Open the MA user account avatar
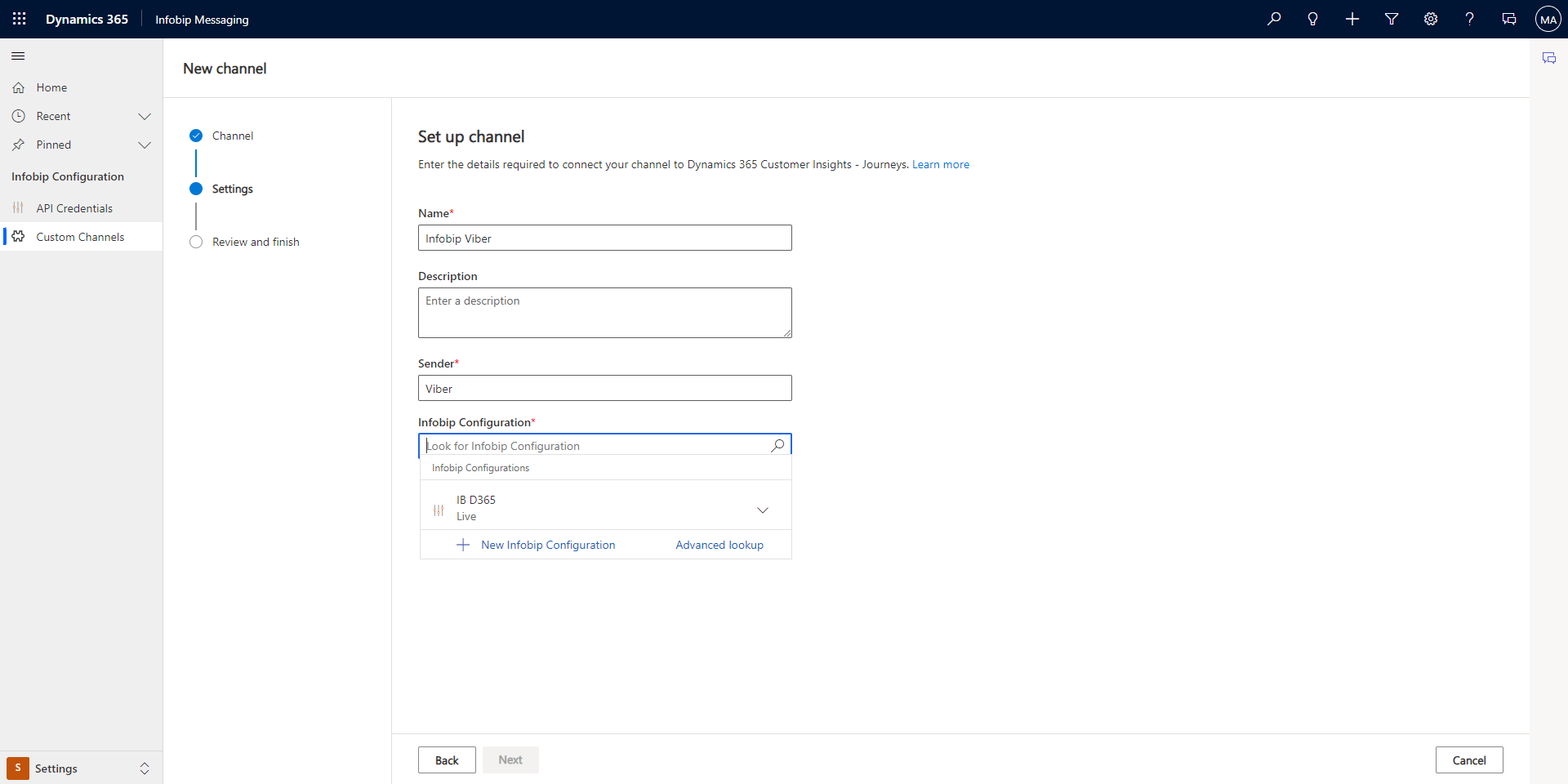The width and height of the screenshot is (1568, 784). pyautogui.click(x=1548, y=19)
